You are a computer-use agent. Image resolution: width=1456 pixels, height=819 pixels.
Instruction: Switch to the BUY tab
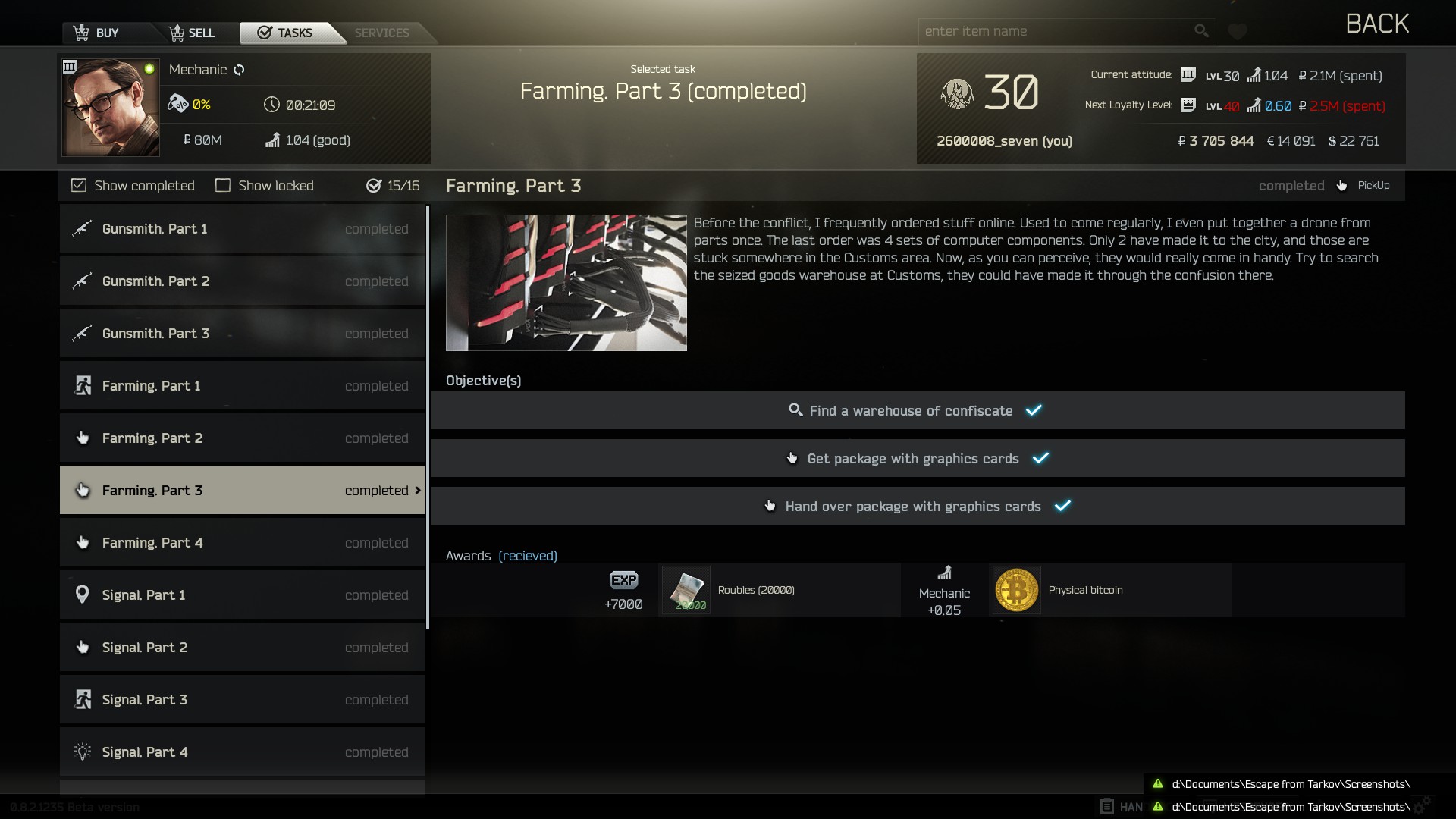tap(96, 33)
